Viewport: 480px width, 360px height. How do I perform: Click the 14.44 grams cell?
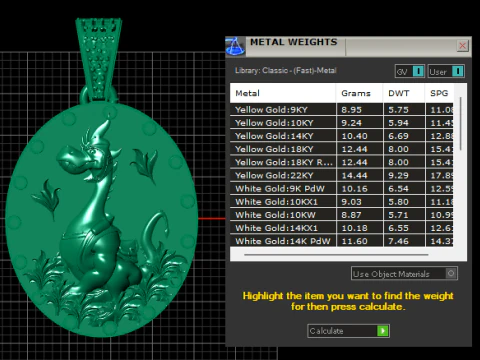[x=360, y=175]
